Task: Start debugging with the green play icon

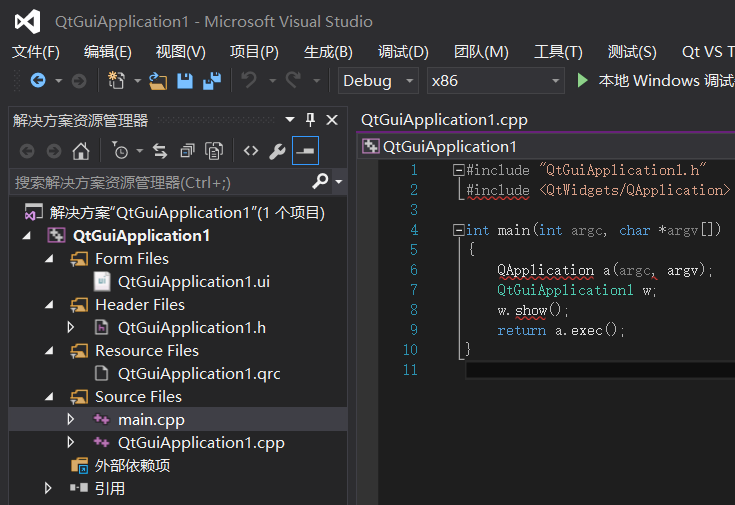Action: click(x=582, y=80)
